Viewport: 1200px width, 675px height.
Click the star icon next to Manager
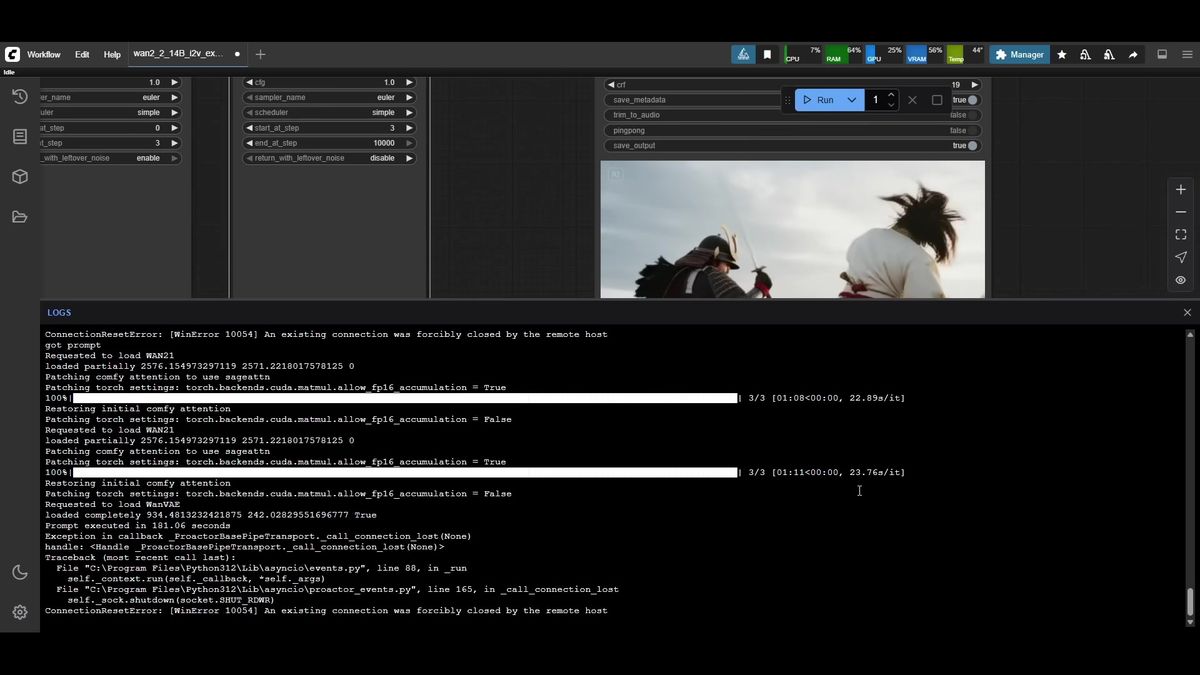[x=1062, y=55]
